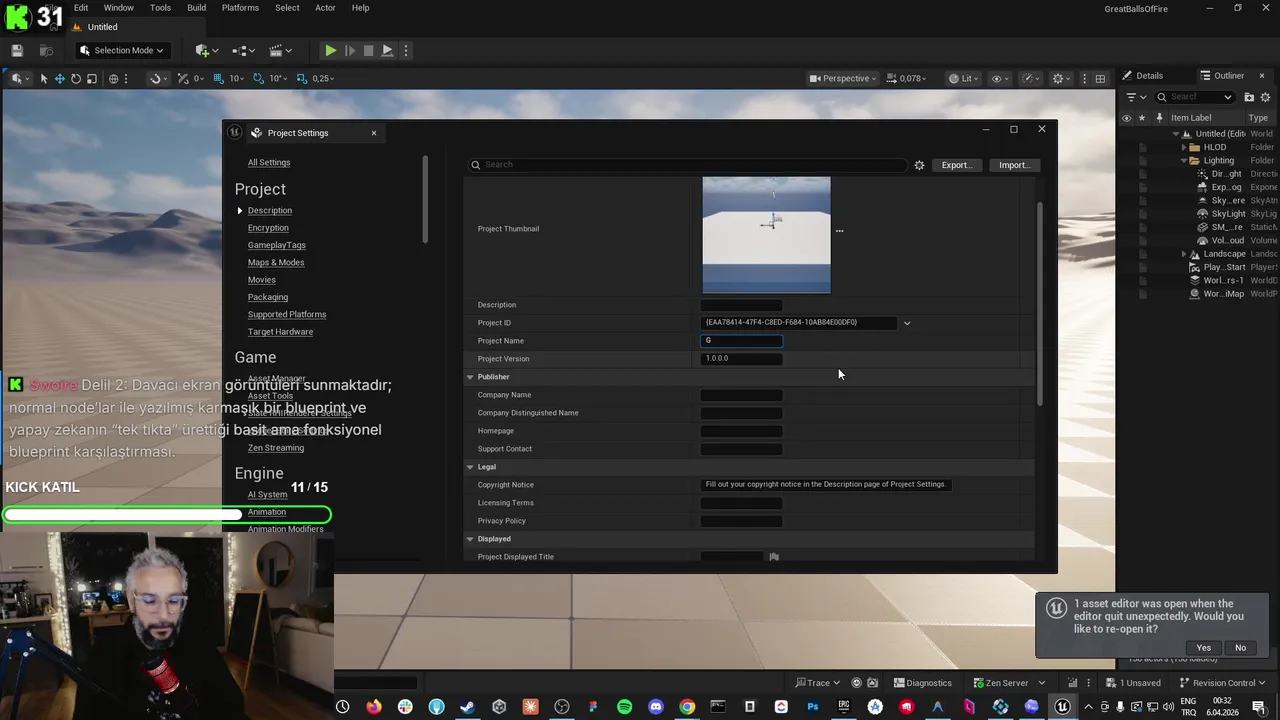Click Yes to re-open asset editor
The image size is (1280, 720).
tap(1203, 648)
